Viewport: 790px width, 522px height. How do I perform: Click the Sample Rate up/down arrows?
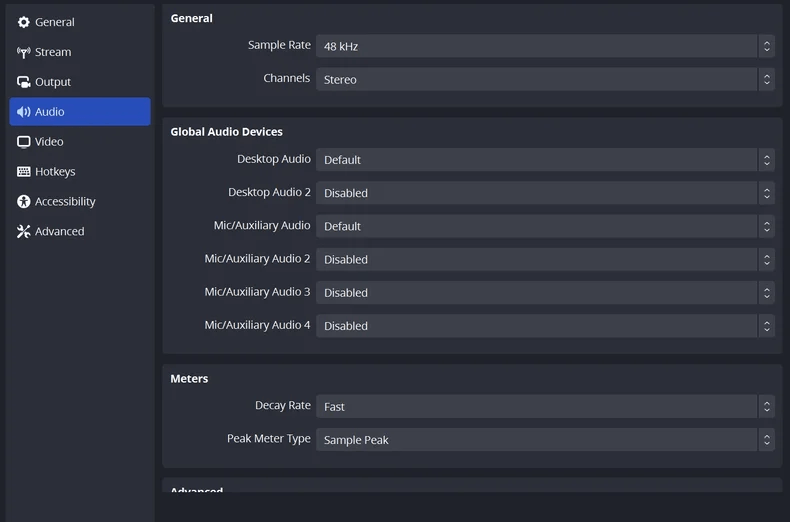[x=766, y=46]
